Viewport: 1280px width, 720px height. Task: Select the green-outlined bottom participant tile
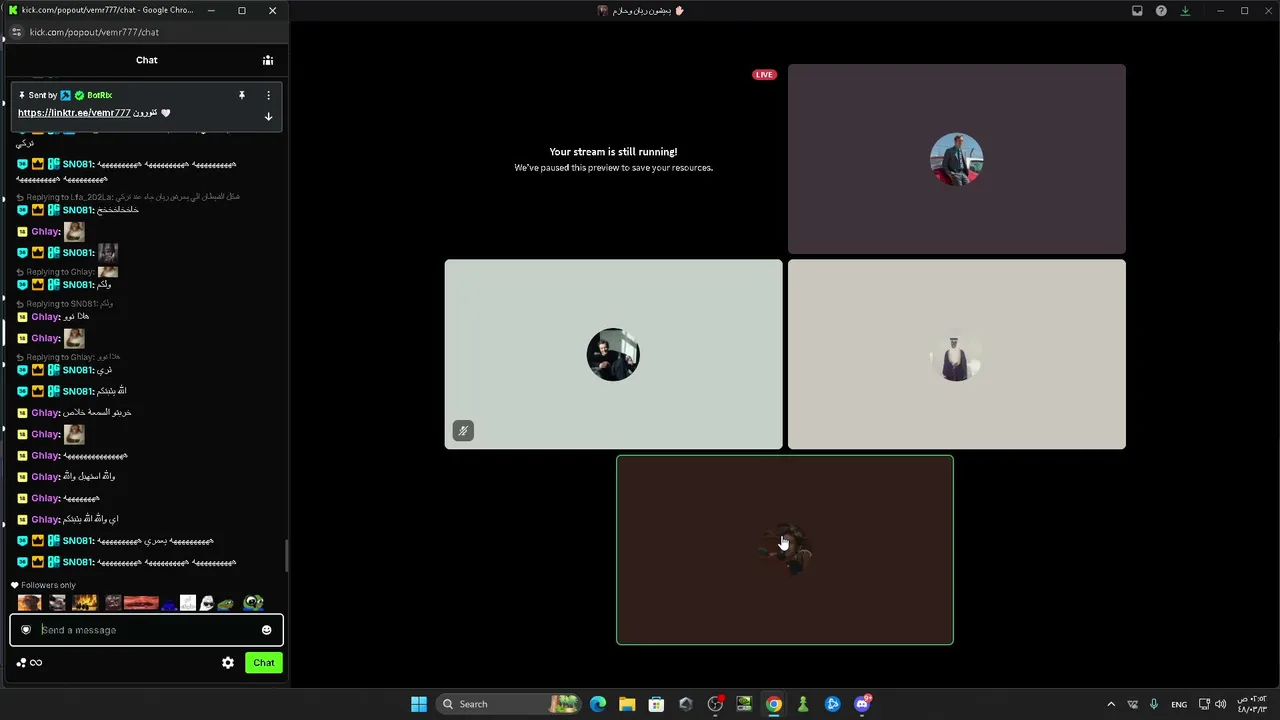(x=785, y=550)
